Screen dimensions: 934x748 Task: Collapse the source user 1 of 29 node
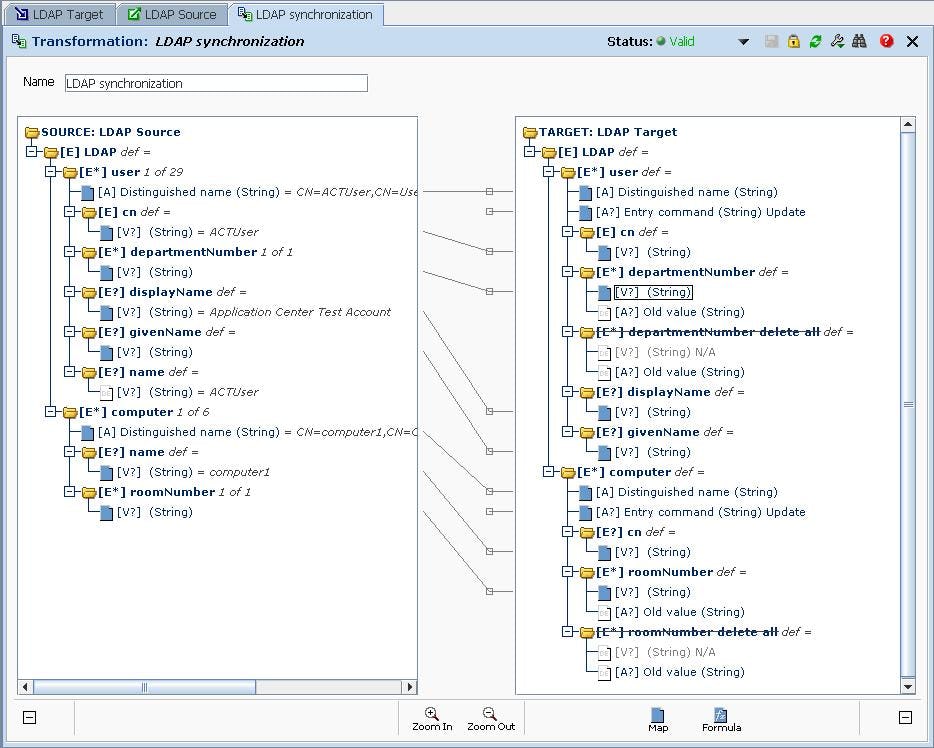click(51, 172)
